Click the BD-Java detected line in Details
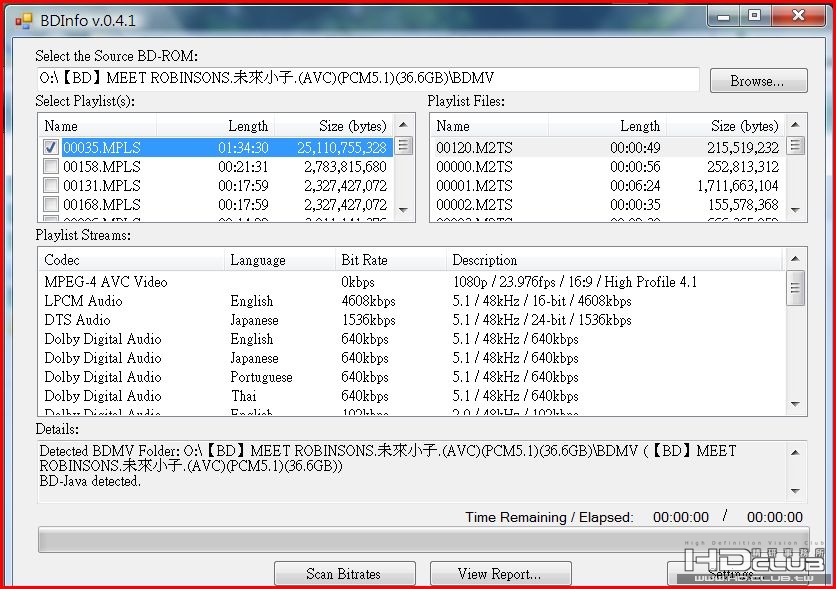 pyautogui.click(x=90, y=481)
